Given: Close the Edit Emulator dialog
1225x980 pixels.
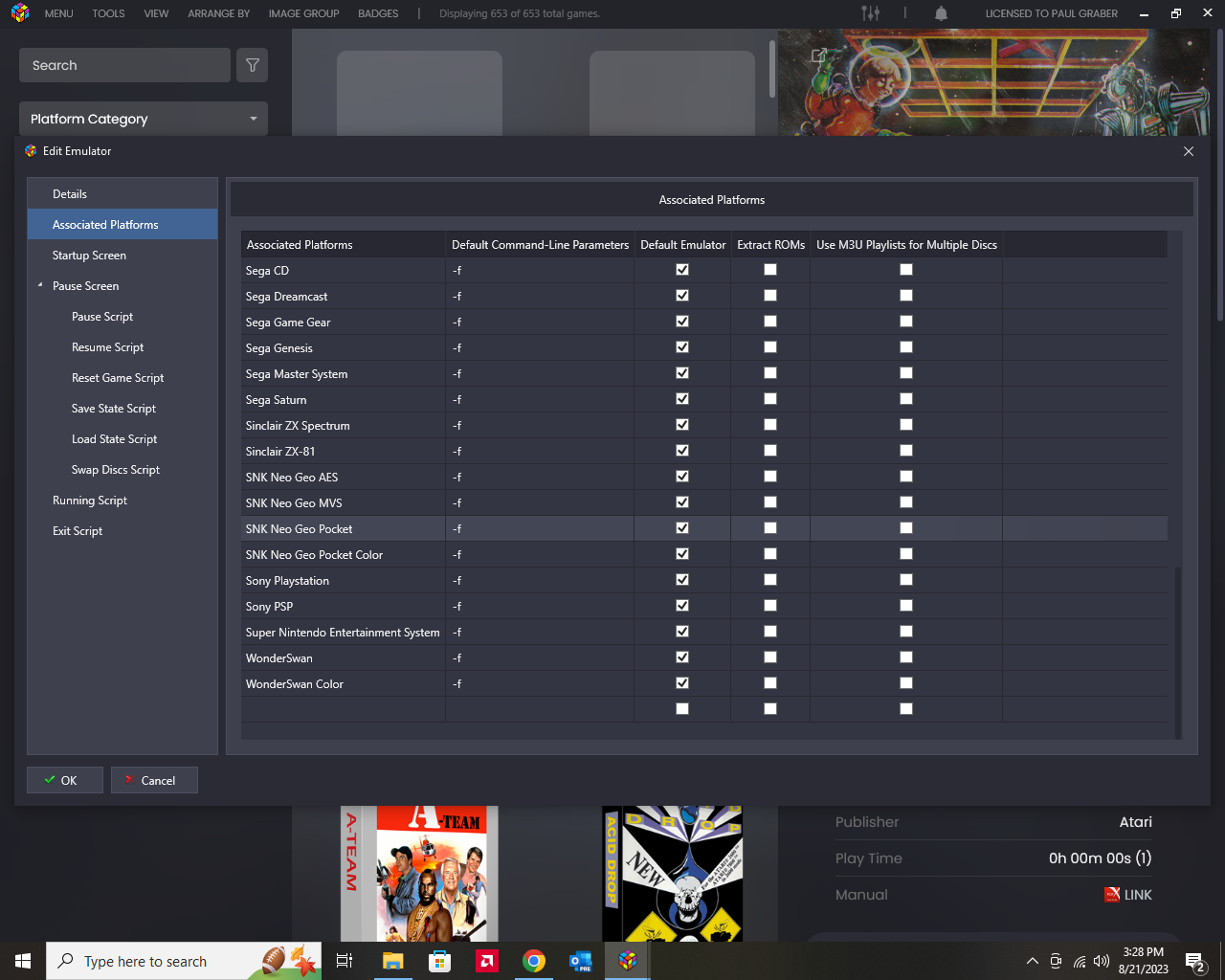Looking at the screenshot, I should [x=1189, y=151].
